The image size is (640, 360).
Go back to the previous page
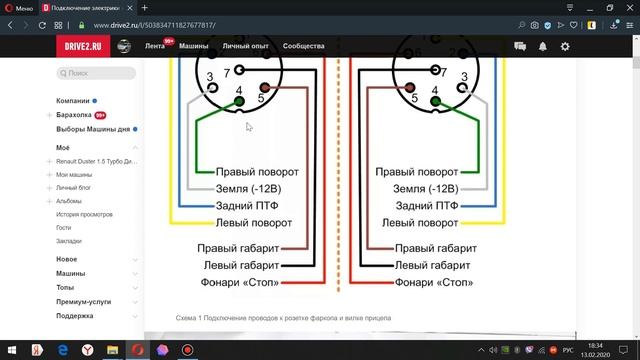pos(10,25)
